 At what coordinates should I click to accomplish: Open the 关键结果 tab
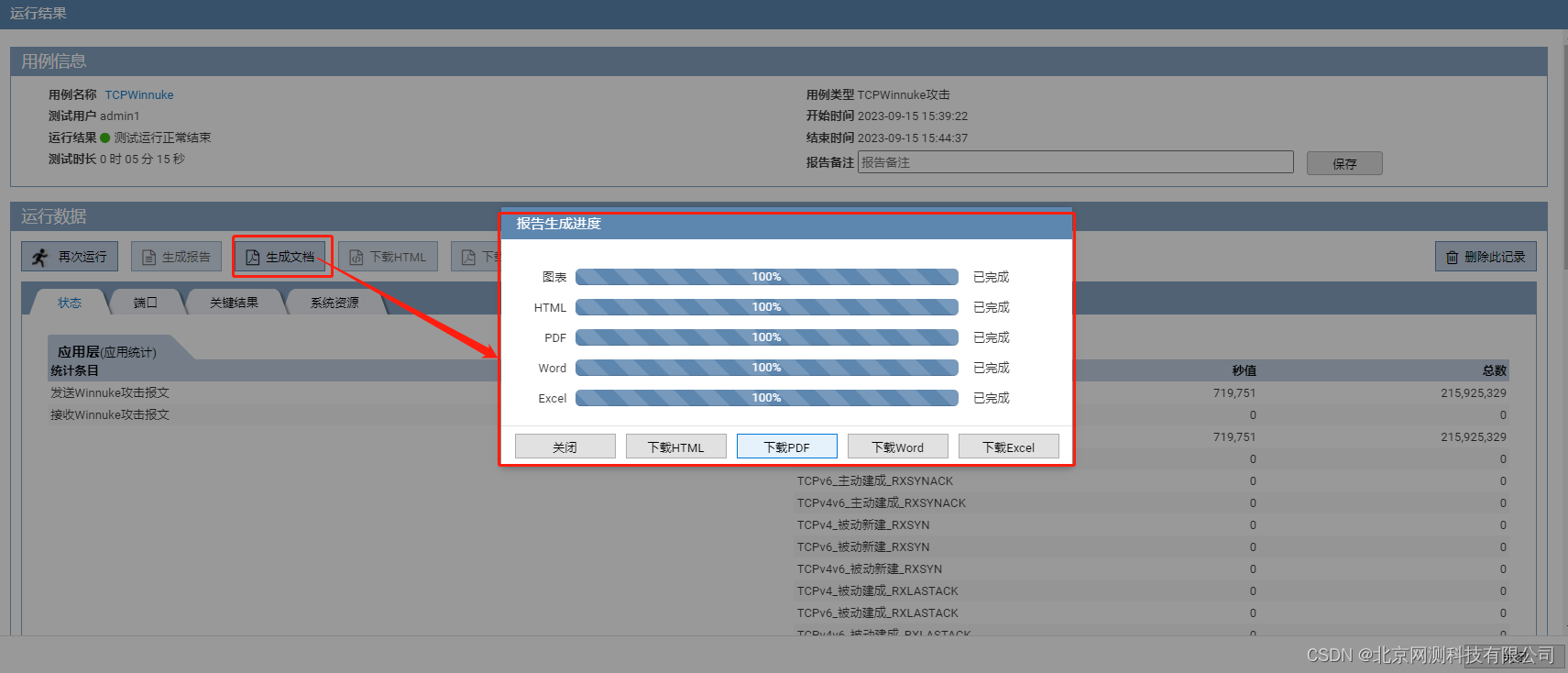coord(234,303)
